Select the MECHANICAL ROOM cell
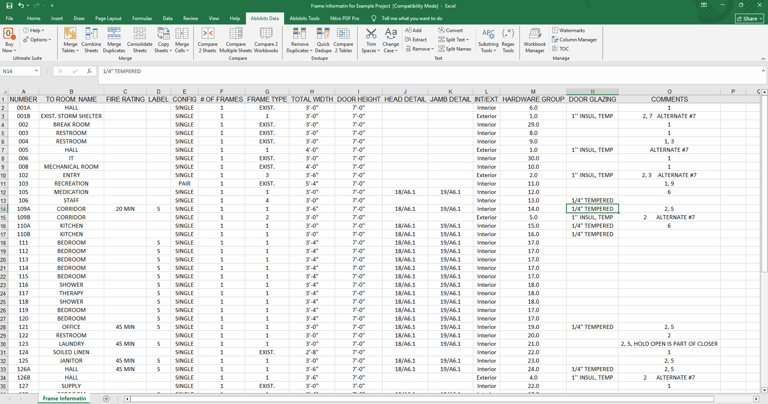The width and height of the screenshot is (768, 404). [71, 167]
